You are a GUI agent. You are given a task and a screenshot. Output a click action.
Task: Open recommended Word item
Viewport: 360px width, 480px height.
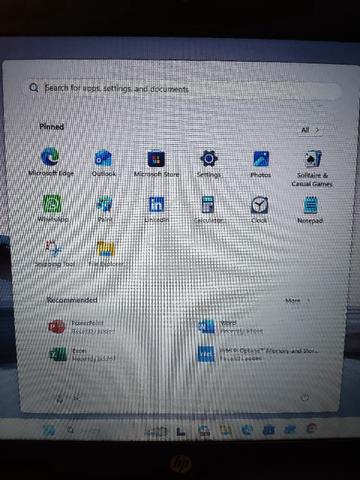(x=231, y=327)
